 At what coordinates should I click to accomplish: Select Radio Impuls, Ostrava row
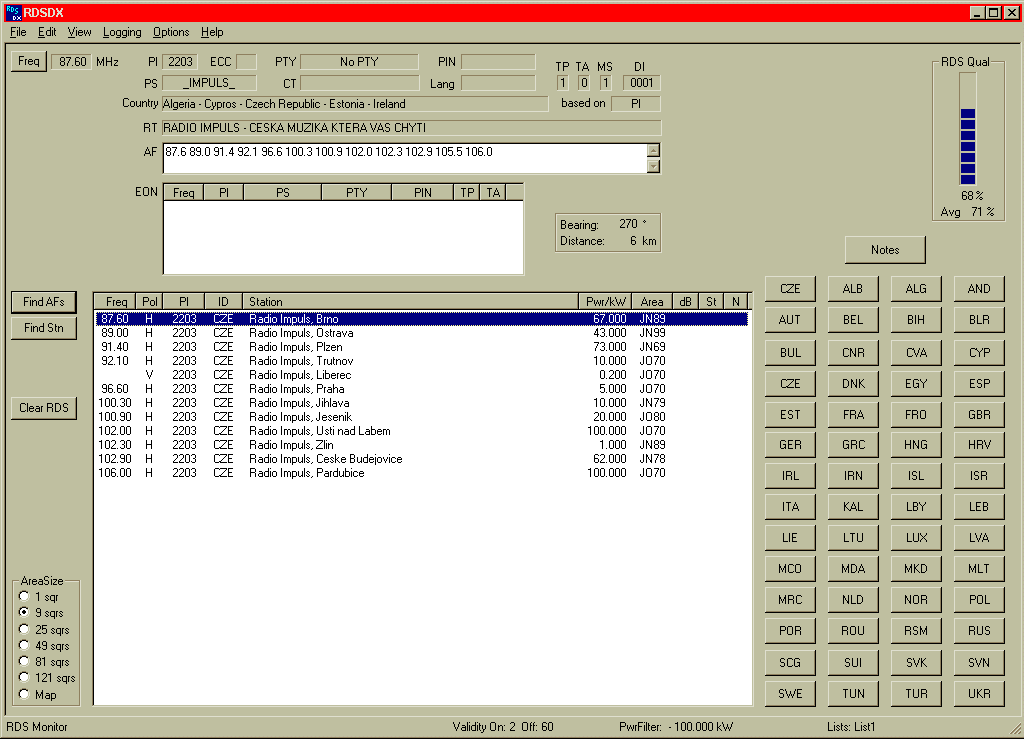point(421,333)
